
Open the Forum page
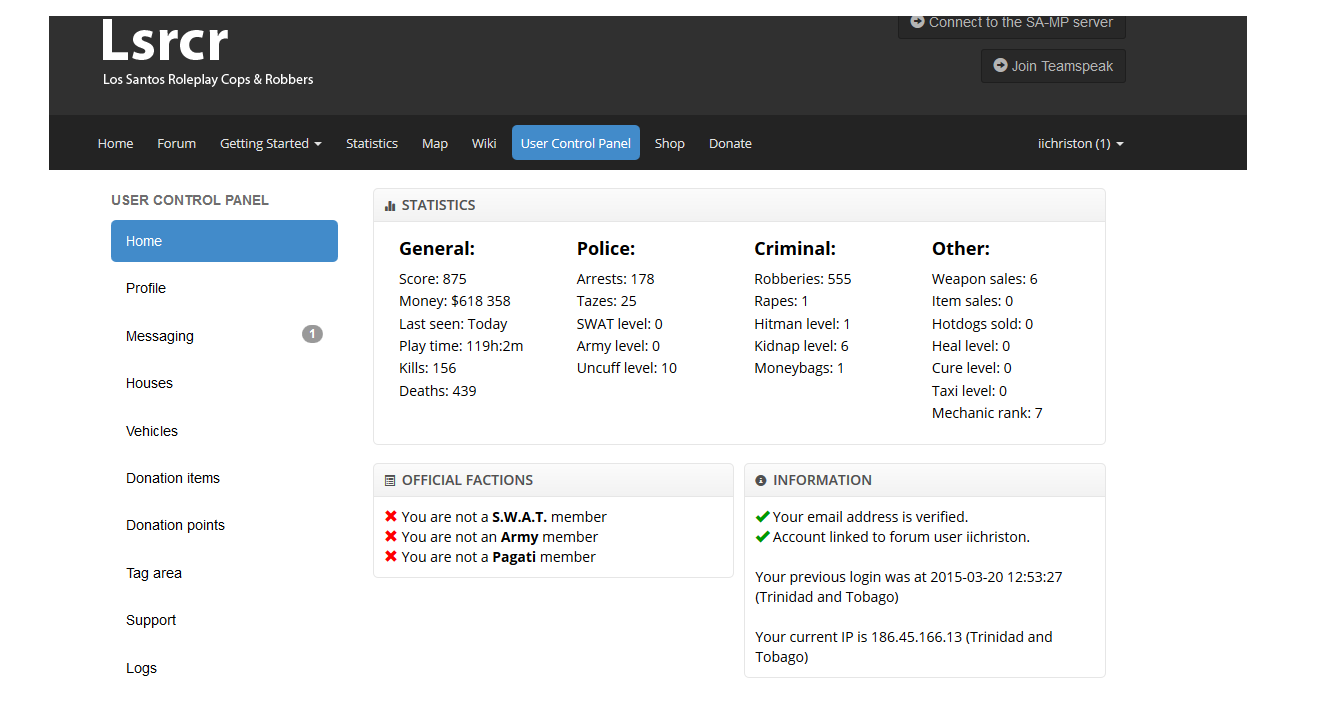coord(176,143)
